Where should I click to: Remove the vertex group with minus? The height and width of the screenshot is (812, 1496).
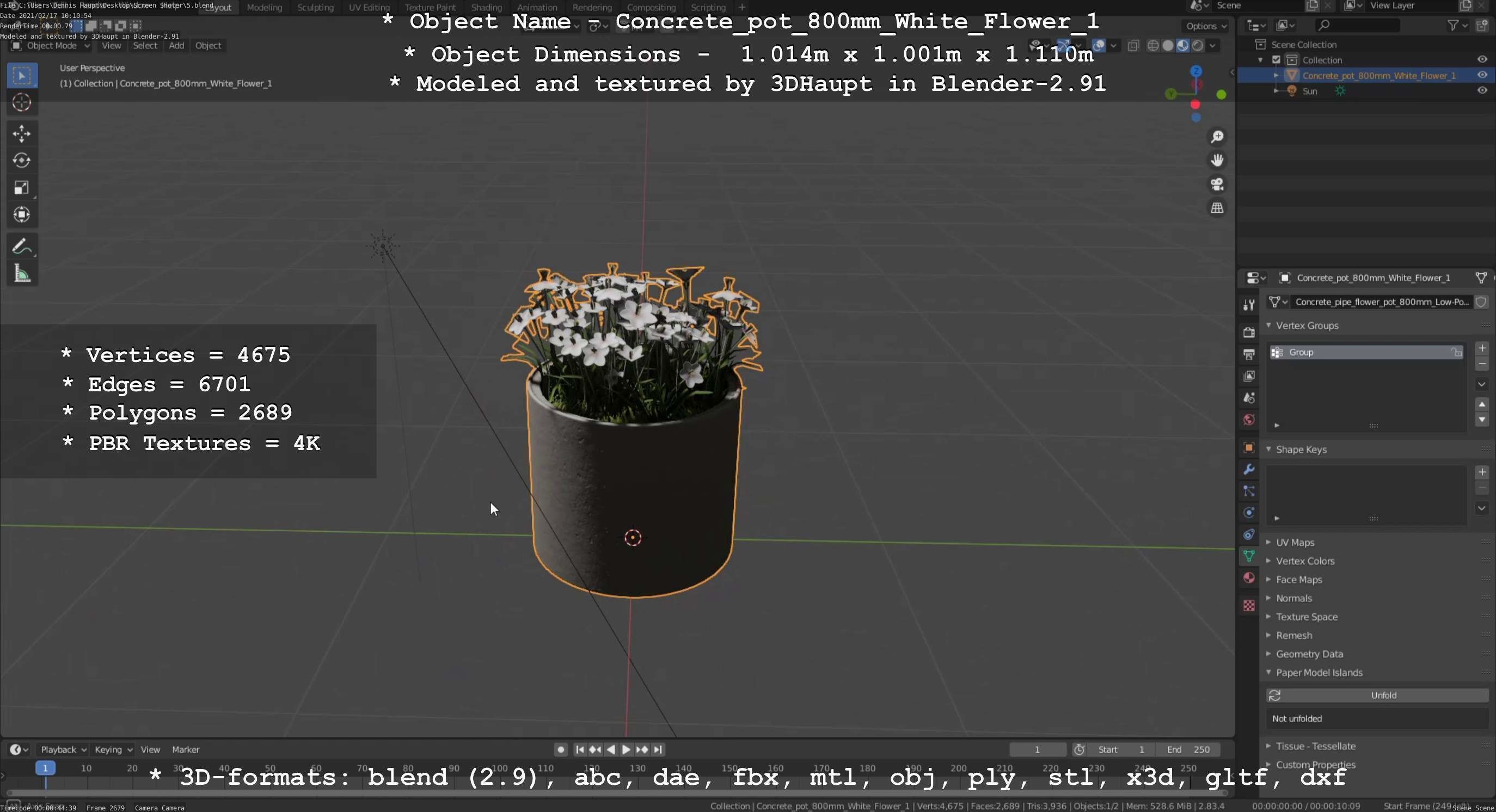pyautogui.click(x=1481, y=364)
